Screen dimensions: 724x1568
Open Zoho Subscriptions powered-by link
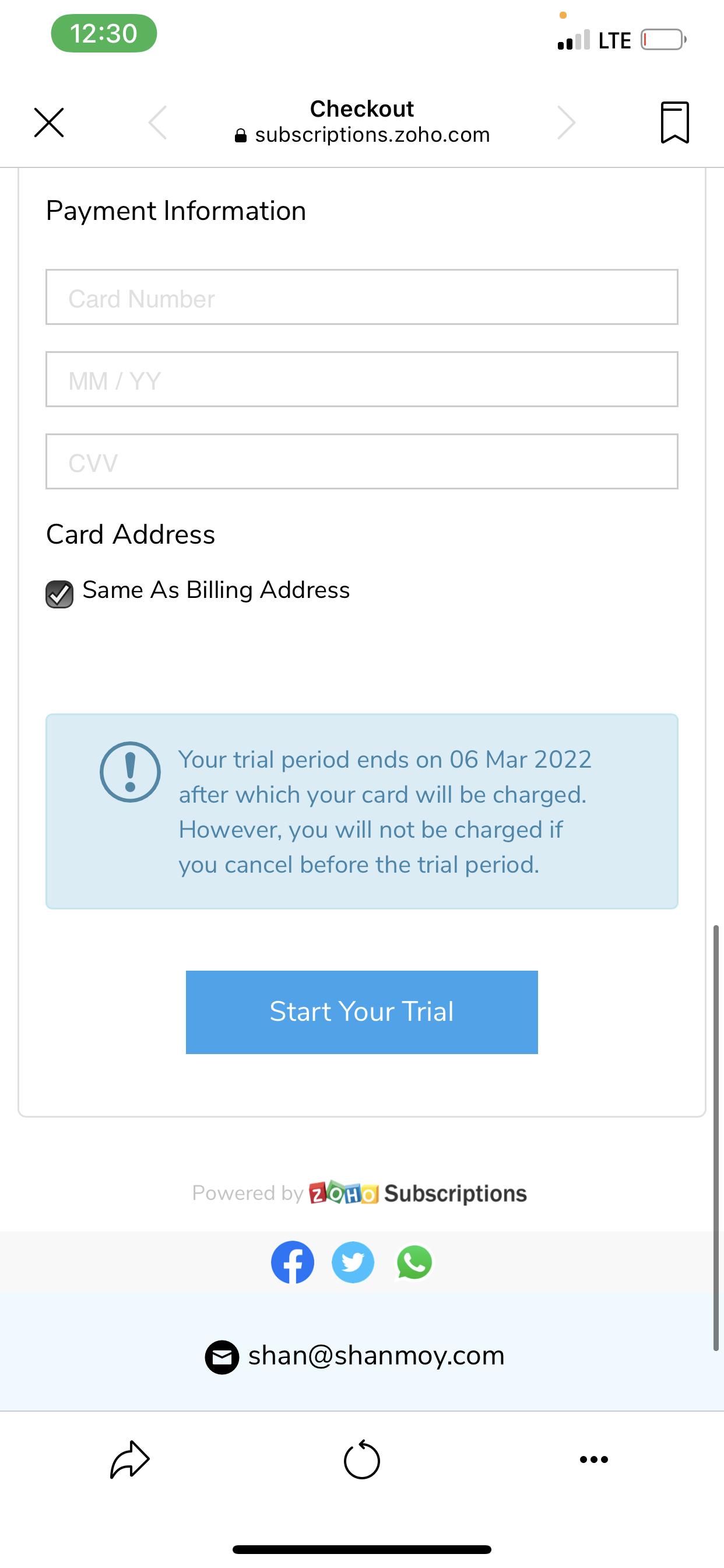pos(418,1193)
